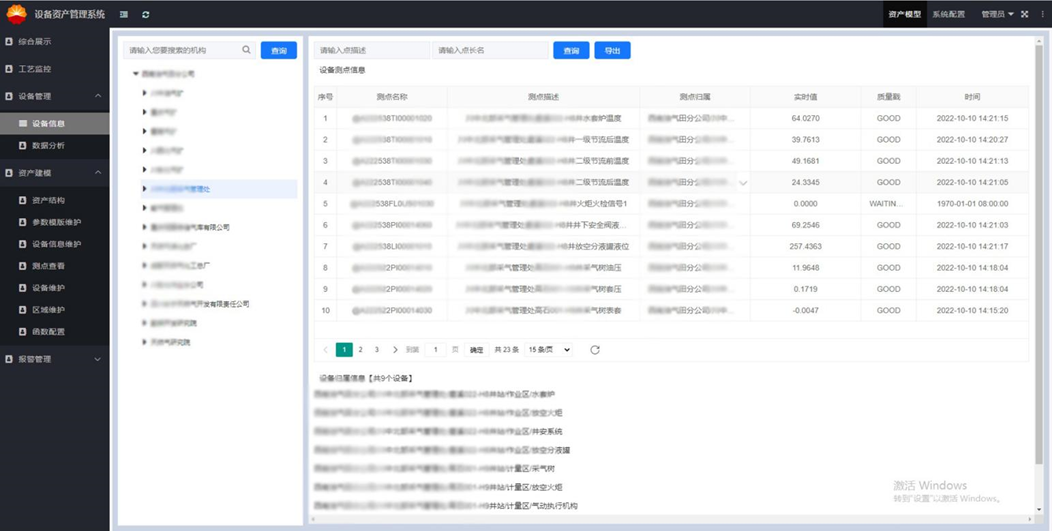Toggle sidebar collapse icon in top bar
The image size is (1052, 531).
(x=123, y=15)
